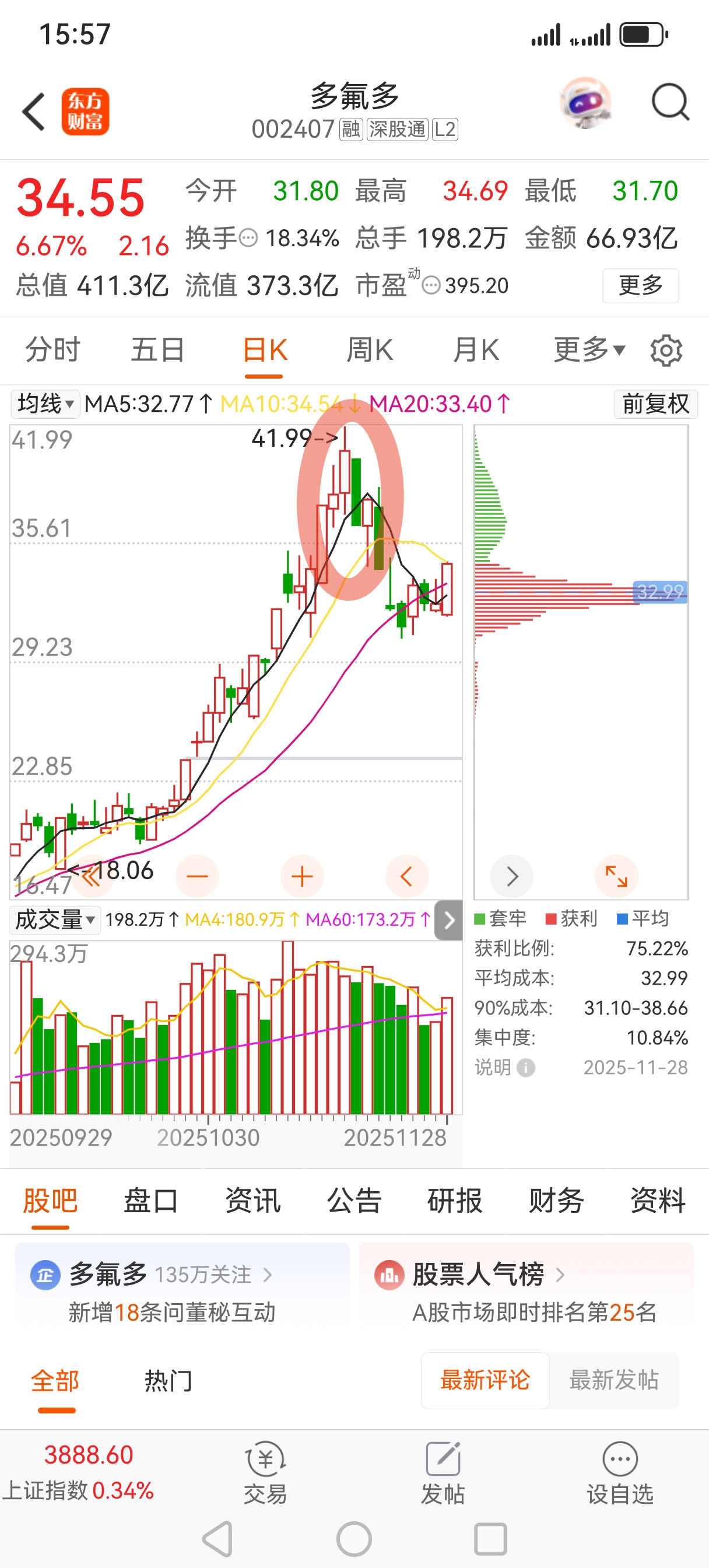Open the 东方财富 home logo
This screenshot has height=1568, width=709.
coord(85,111)
